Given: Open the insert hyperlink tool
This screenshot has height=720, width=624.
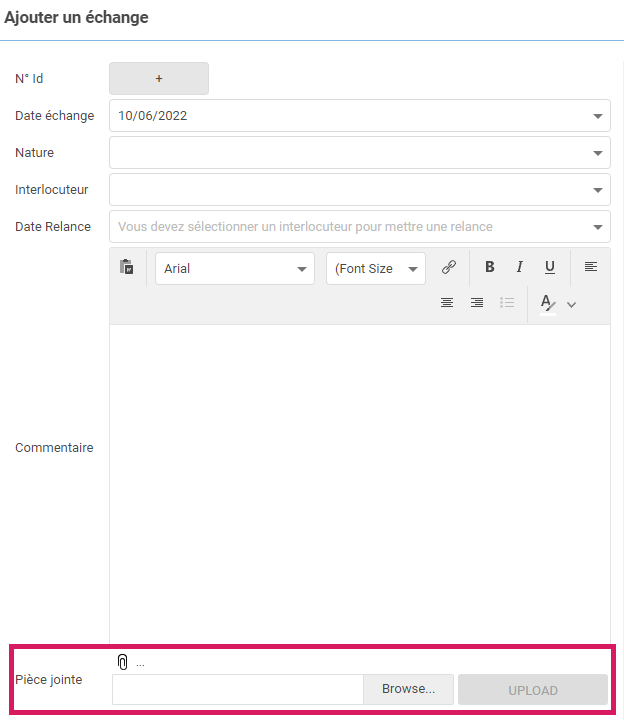Looking at the screenshot, I should [449, 267].
